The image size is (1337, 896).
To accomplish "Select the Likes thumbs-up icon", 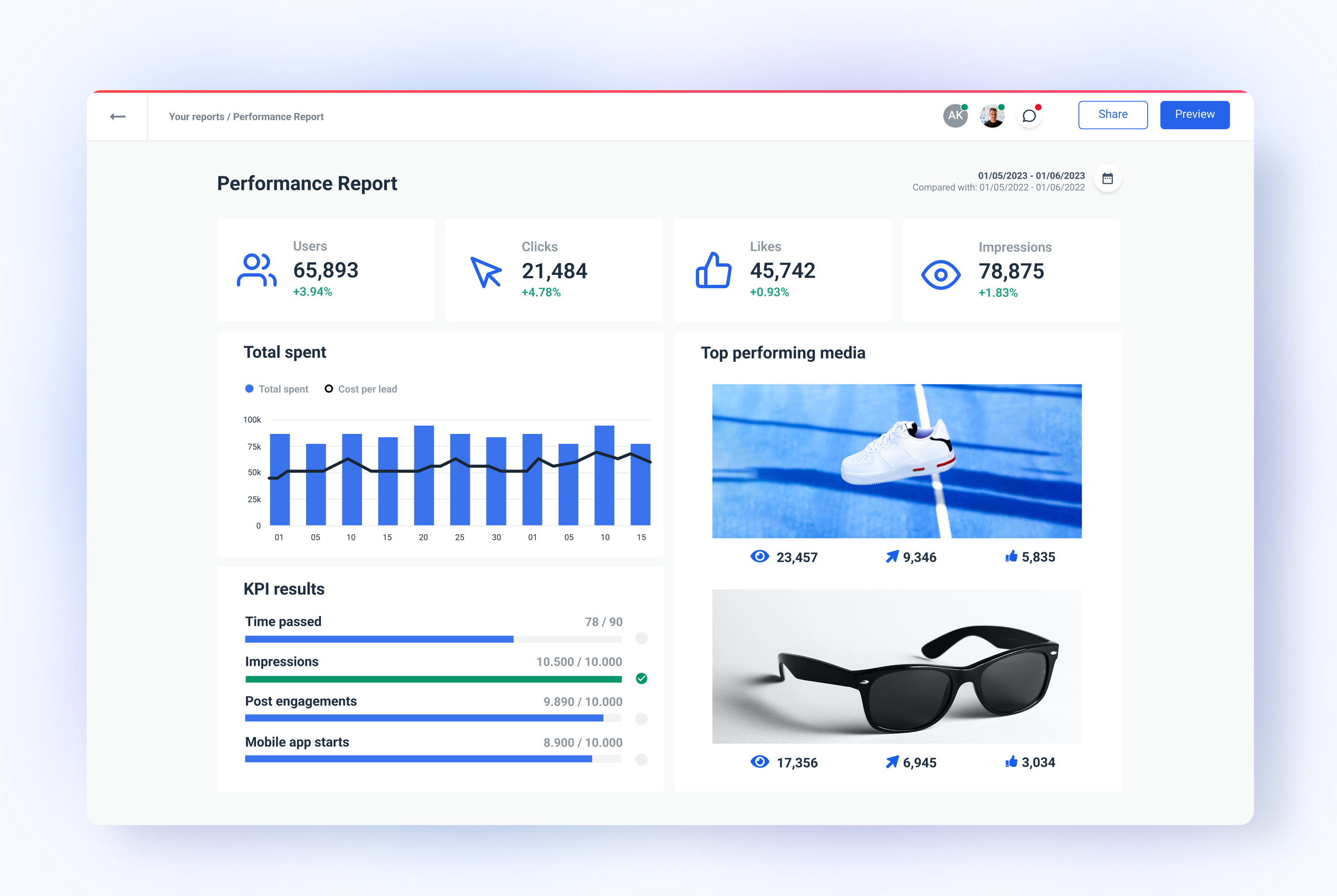I will [x=712, y=272].
